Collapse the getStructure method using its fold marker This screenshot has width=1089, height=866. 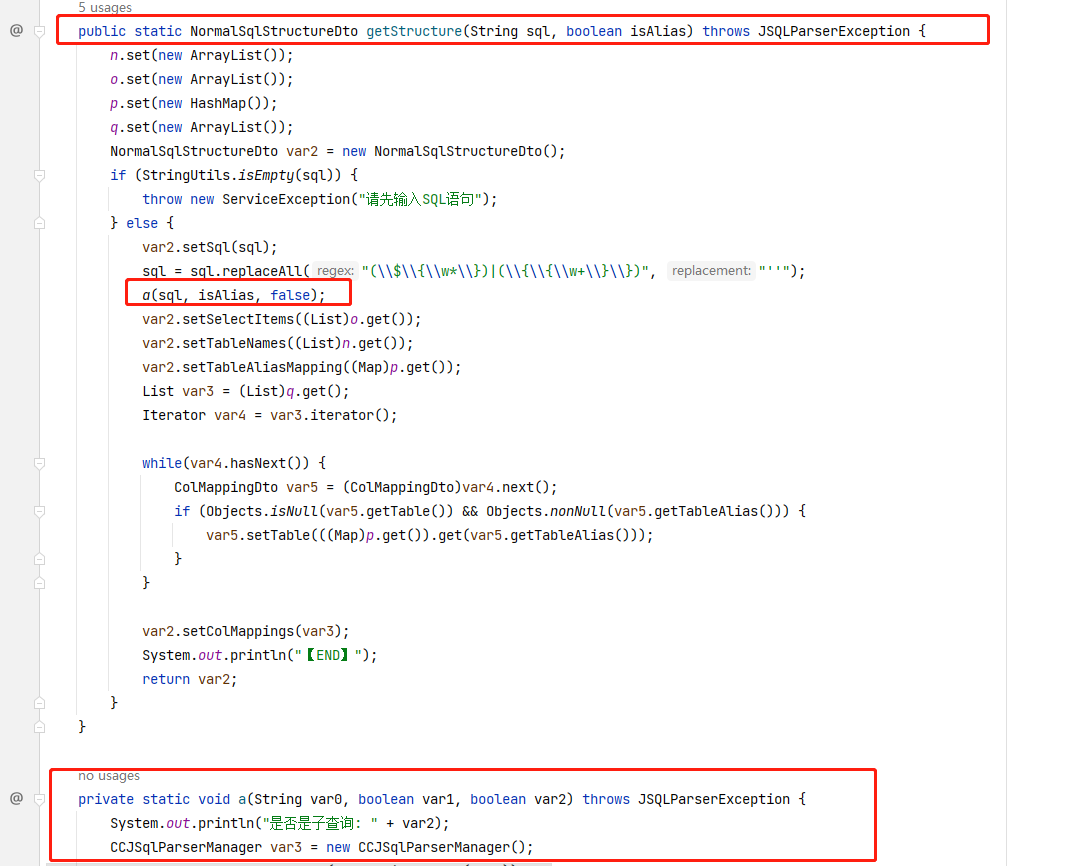40,31
